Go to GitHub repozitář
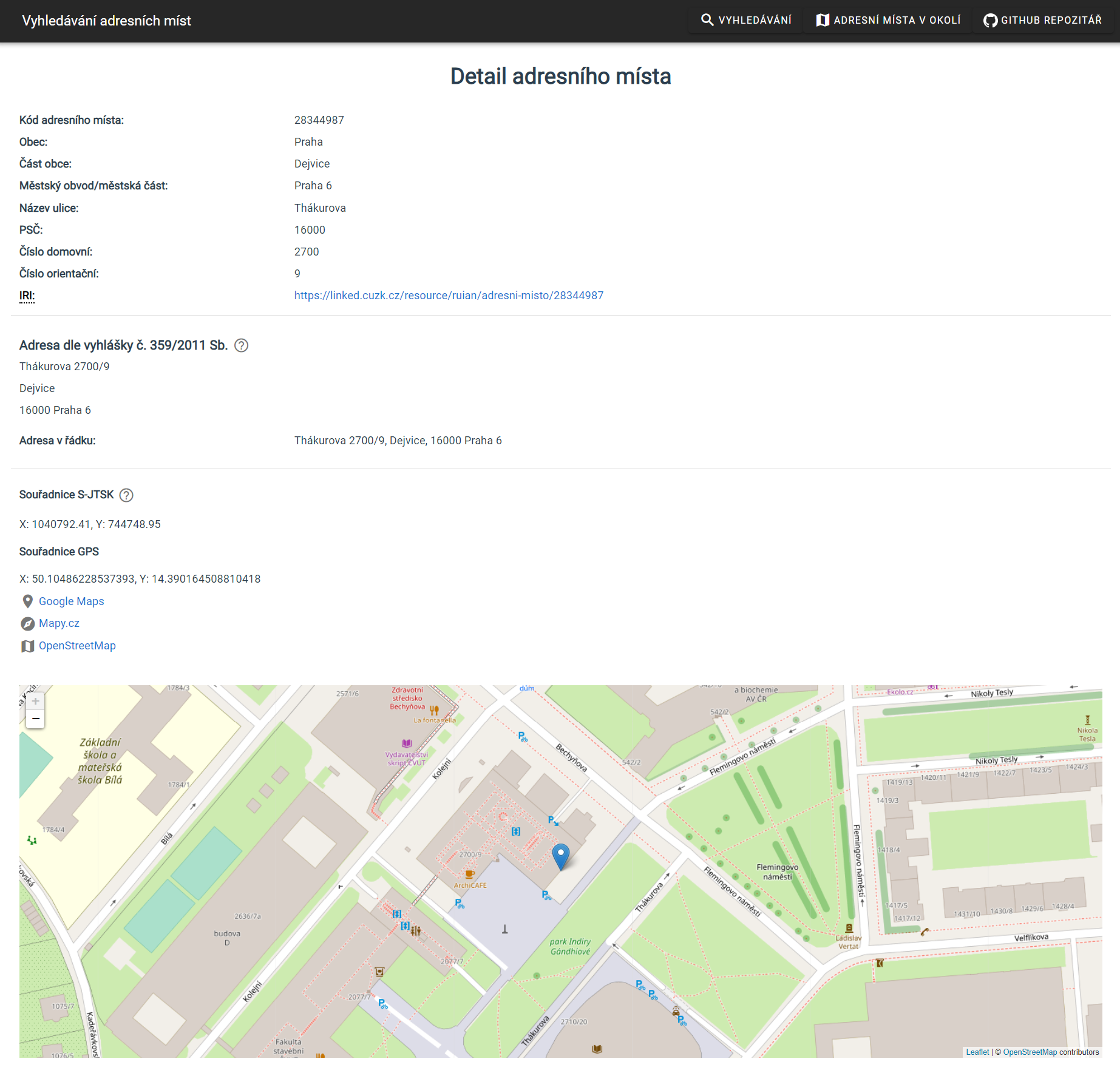Image resolution: width=1120 pixels, height=1073 pixels. [1042, 20]
